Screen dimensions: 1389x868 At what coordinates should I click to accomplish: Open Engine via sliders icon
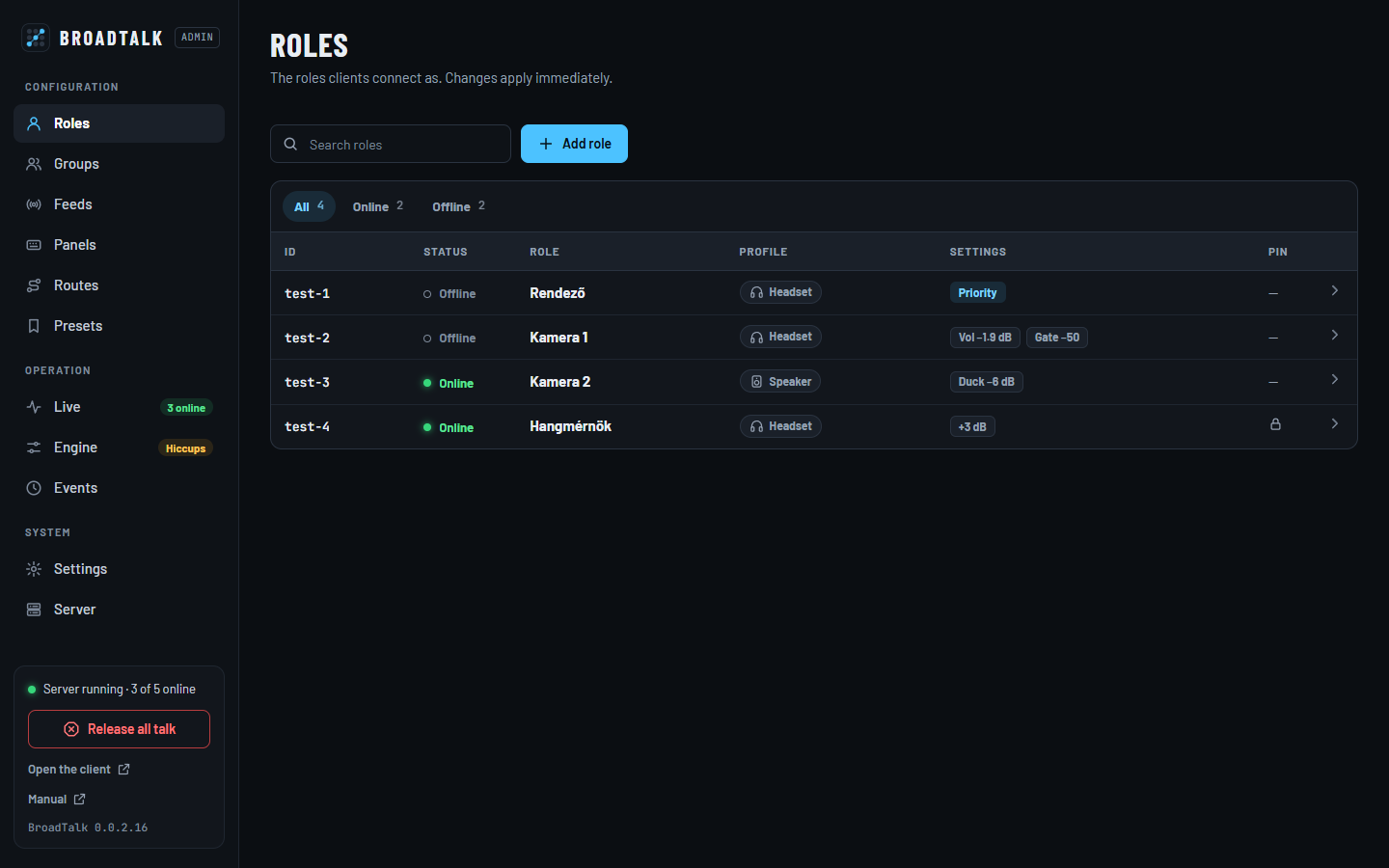(34, 448)
